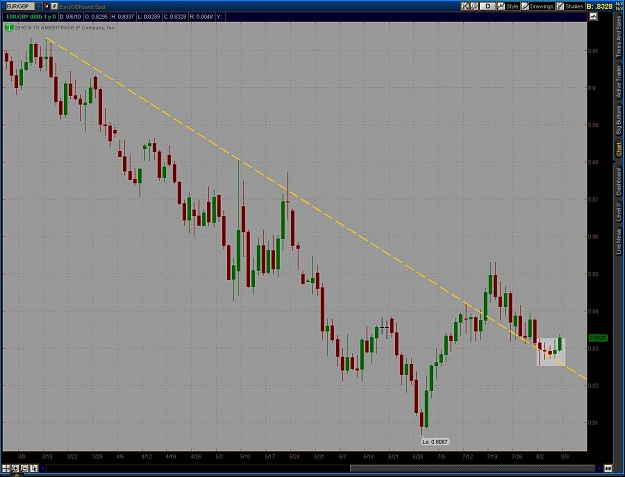Click the D: 8/6/10 date value
This screenshot has height=477, width=625.
[x=70, y=17]
